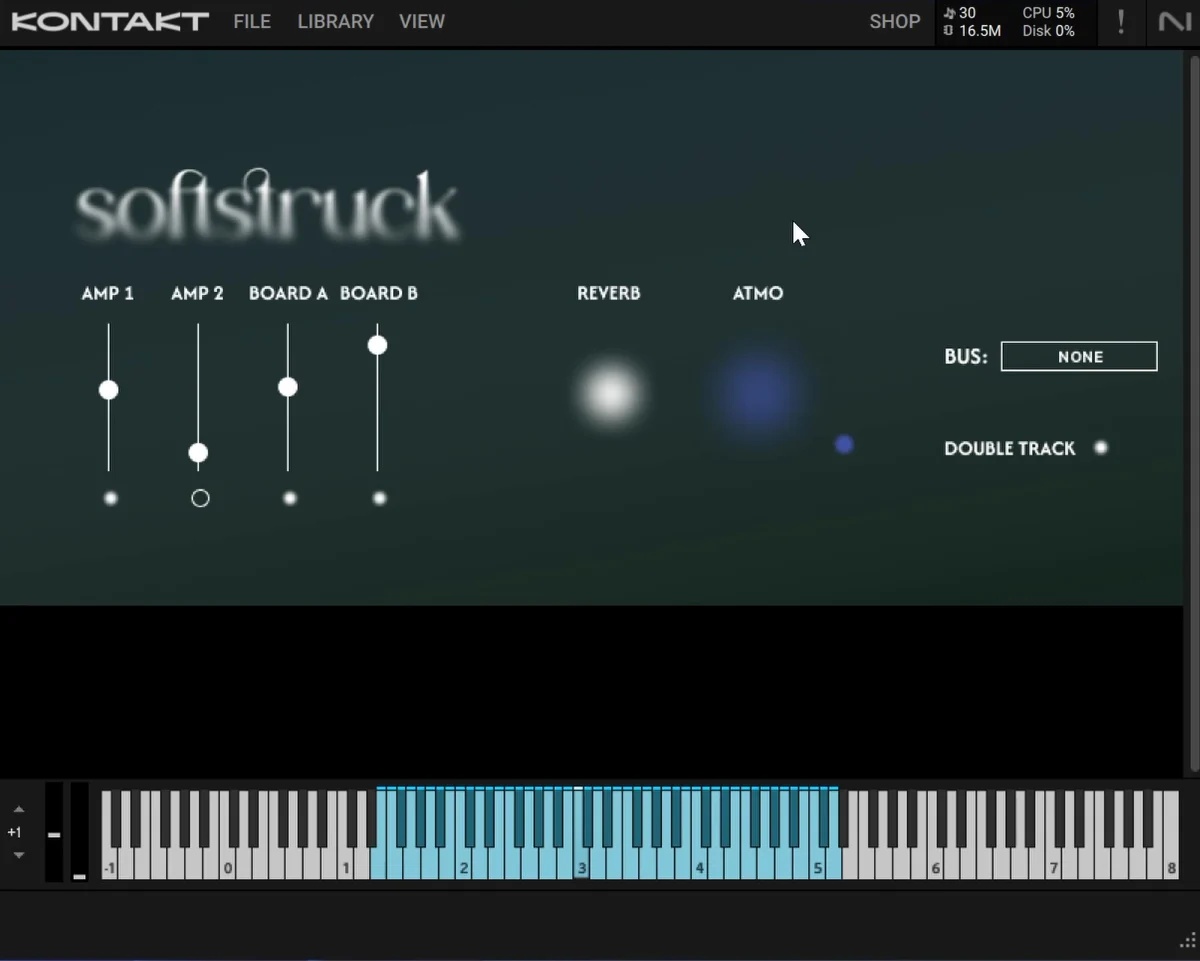Open the LIBRARY menu
The height and width of the screenshot is (961, 1200).
335,21
